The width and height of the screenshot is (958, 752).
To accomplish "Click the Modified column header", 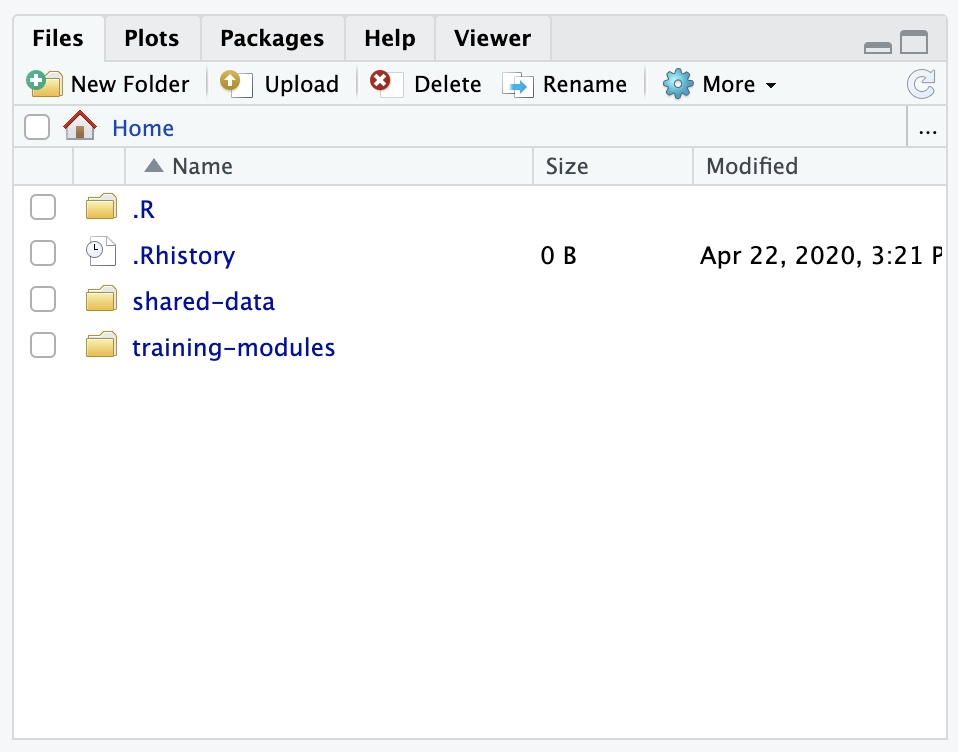I will point(751,166).
